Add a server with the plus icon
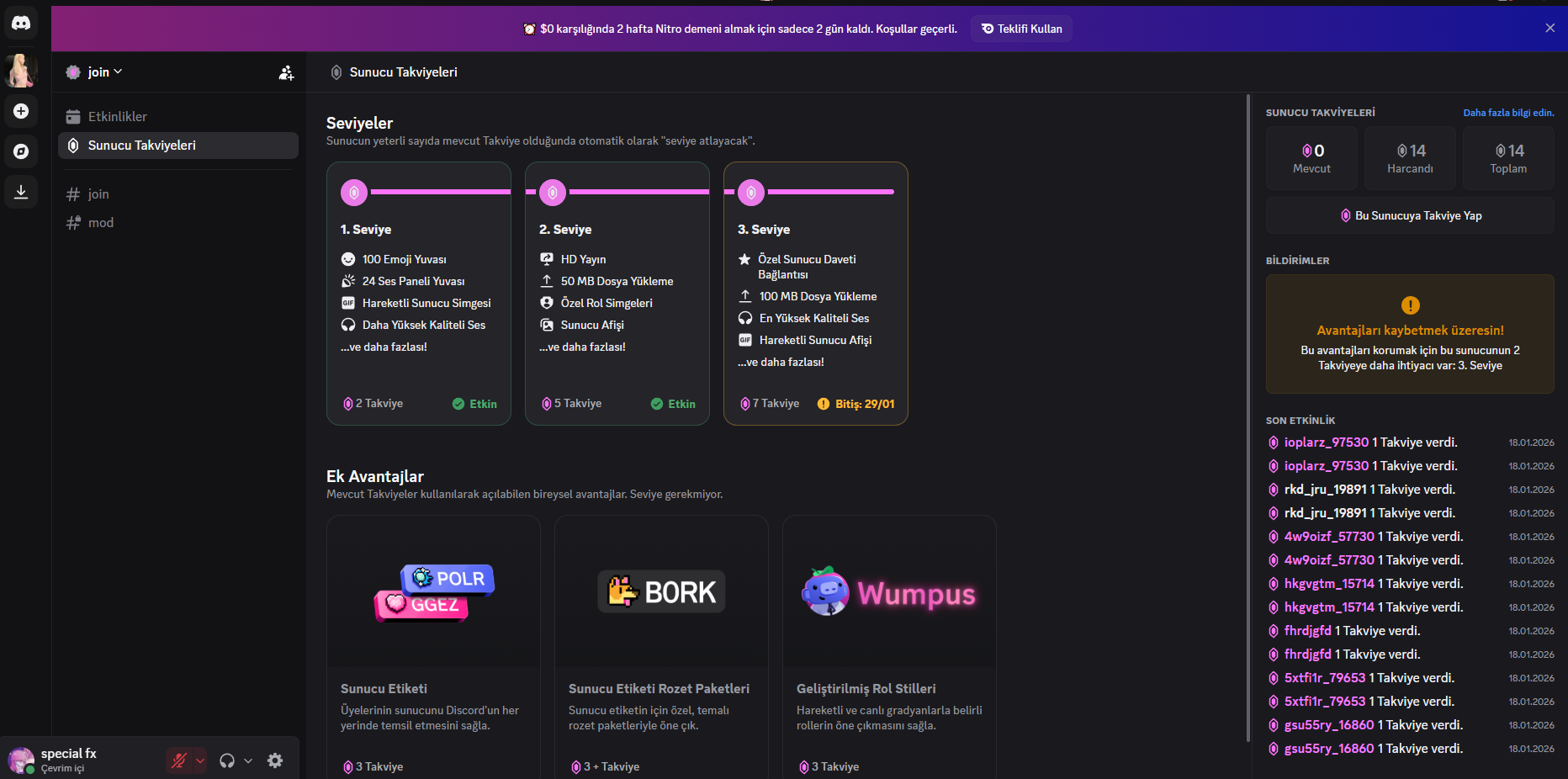Screen dimensions: 1568x779 [x=21, y=111]
